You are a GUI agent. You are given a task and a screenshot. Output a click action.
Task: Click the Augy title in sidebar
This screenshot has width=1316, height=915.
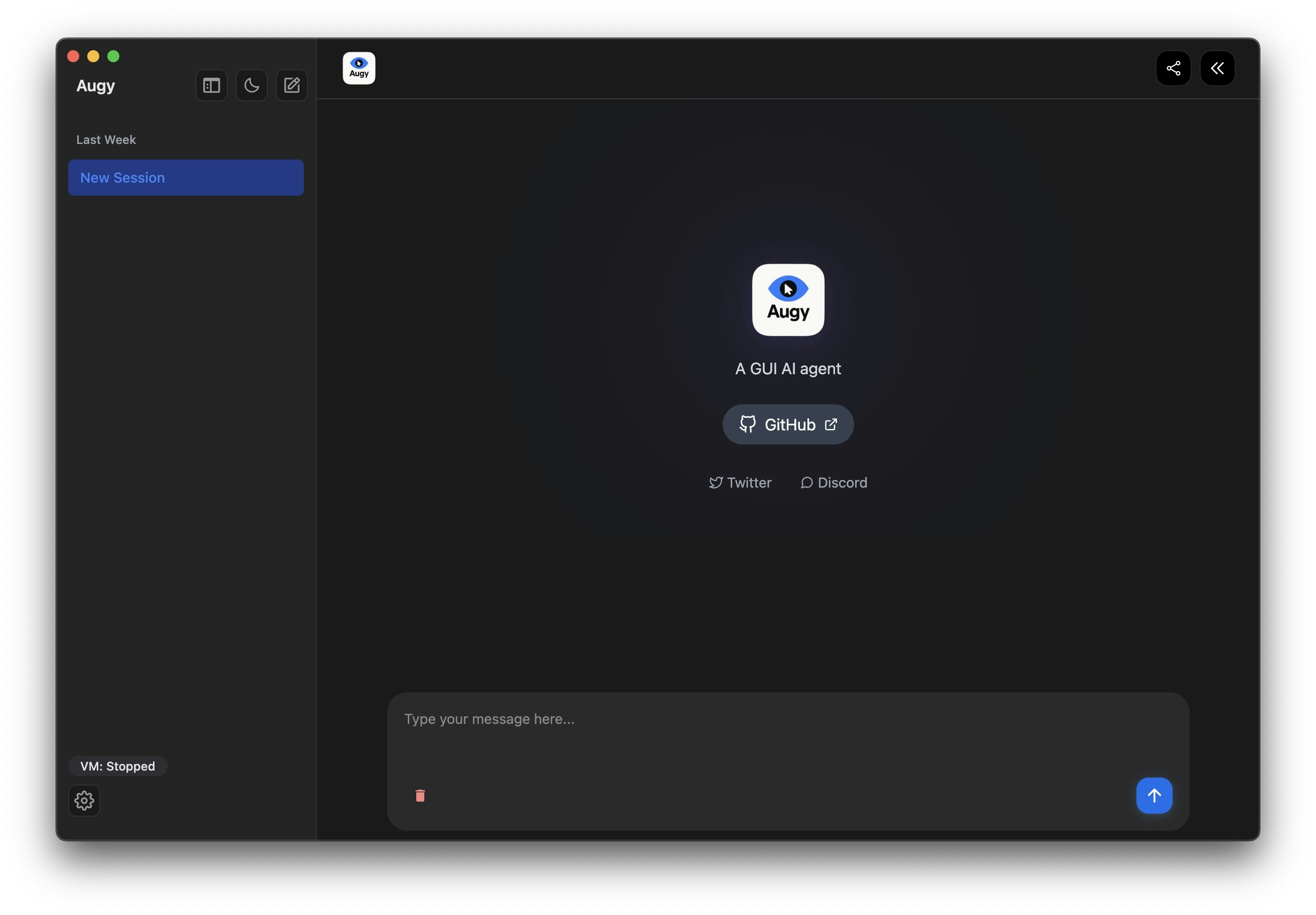pos(96,86)
